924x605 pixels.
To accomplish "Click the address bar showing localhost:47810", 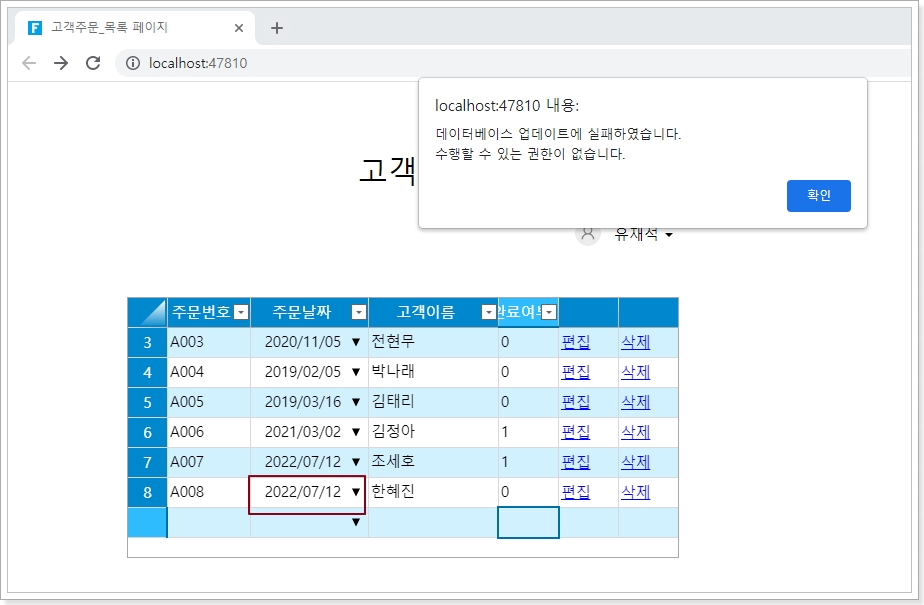I will [400, 63].
